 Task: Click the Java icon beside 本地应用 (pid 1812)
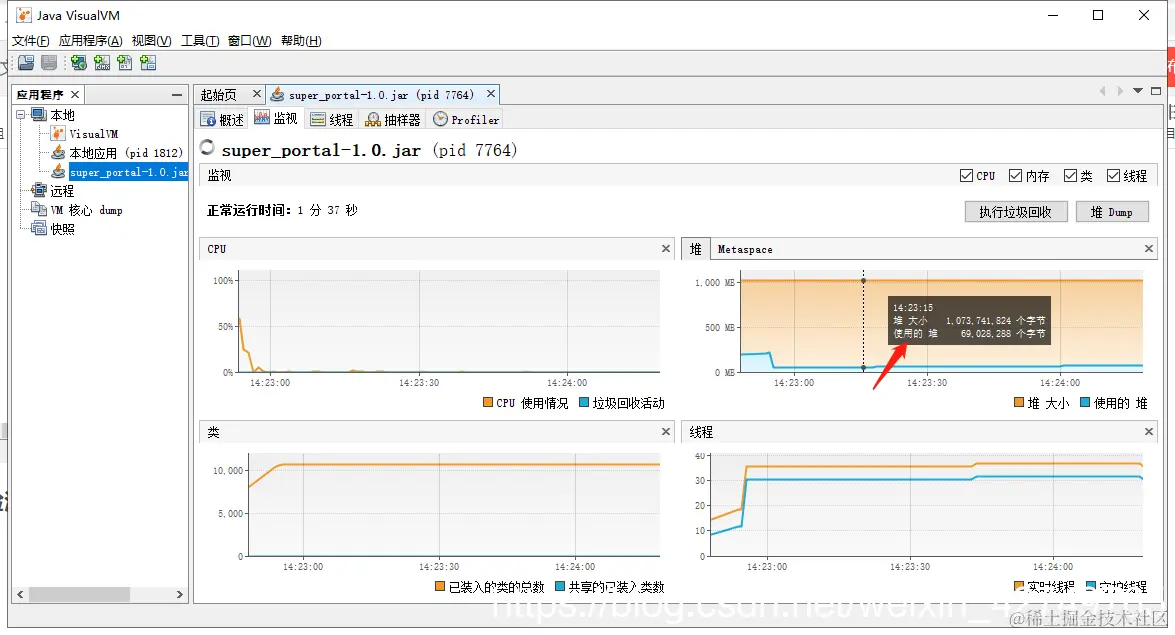pos(58,152)
